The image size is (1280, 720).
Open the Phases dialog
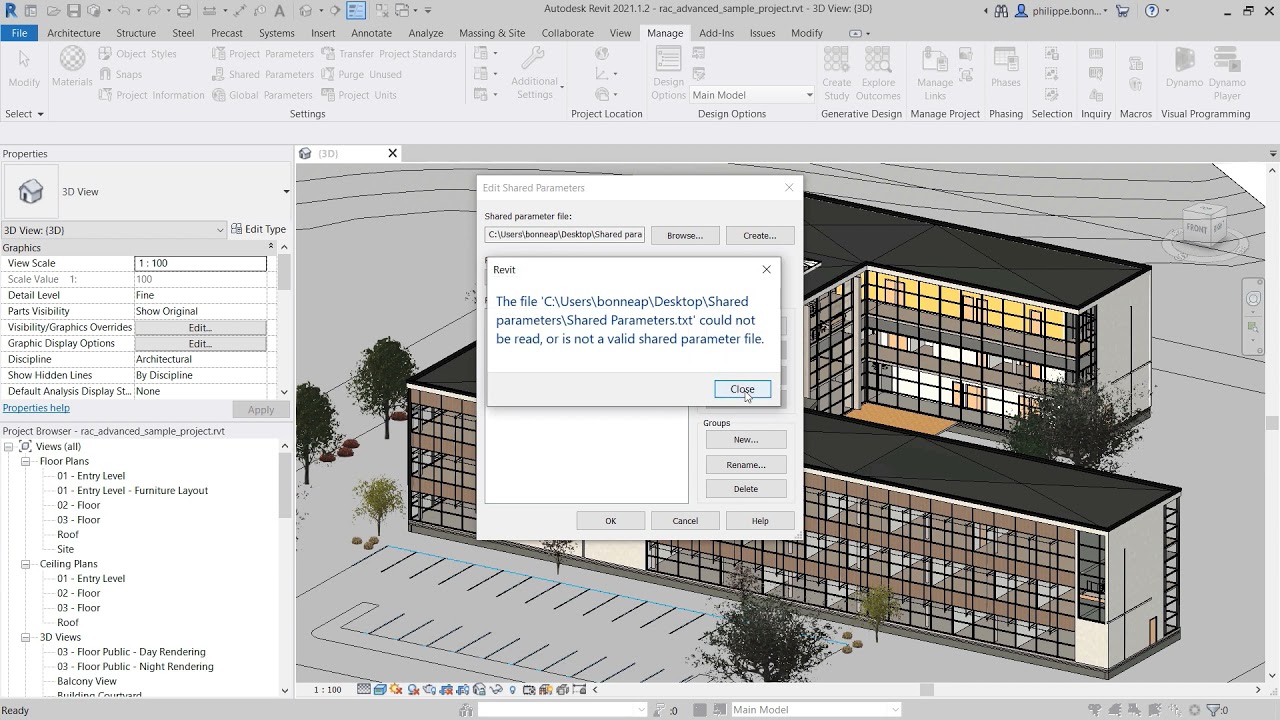pyautogui.click(x=1005, y=68)
